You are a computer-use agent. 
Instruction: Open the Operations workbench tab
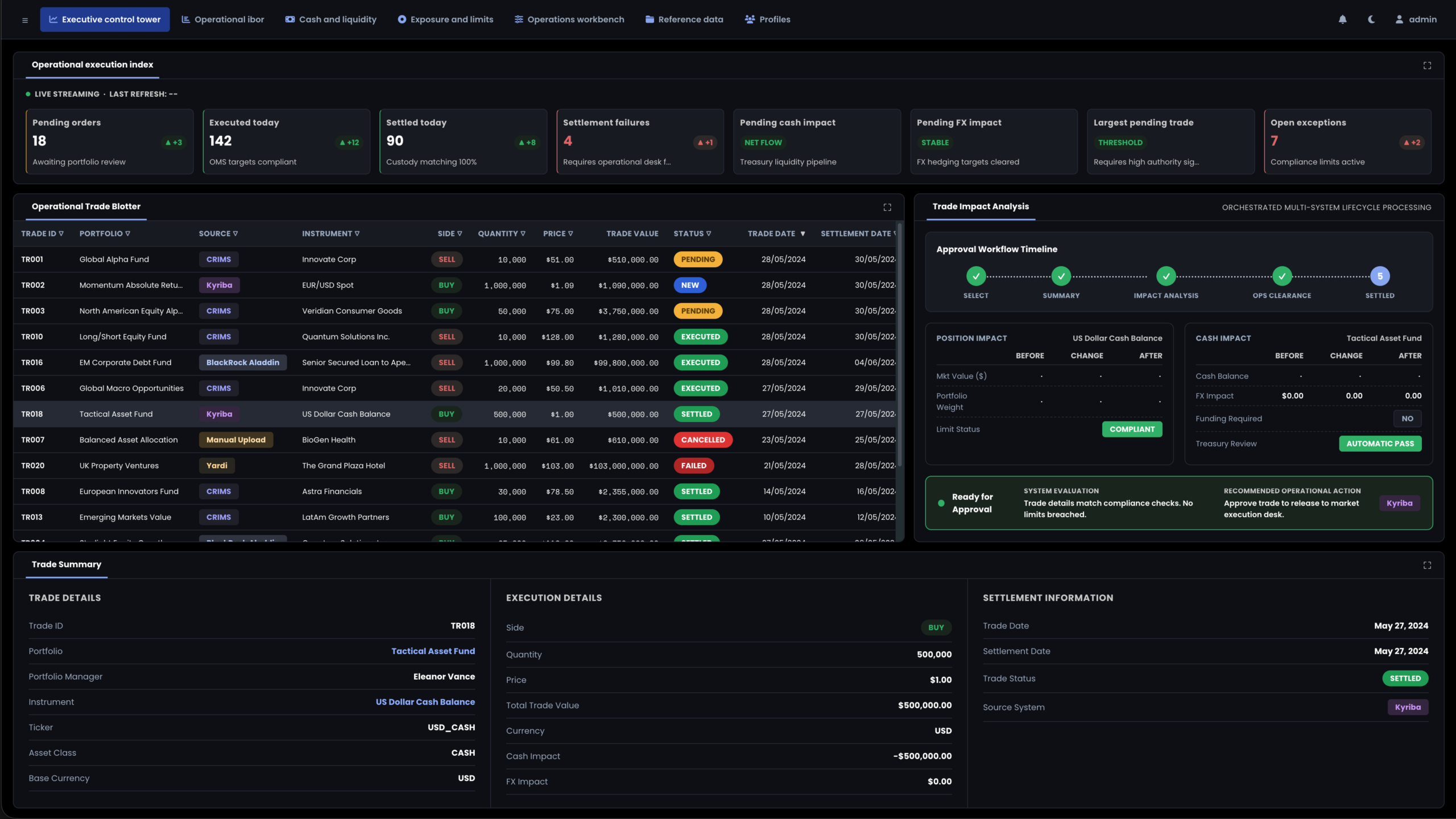569,19
